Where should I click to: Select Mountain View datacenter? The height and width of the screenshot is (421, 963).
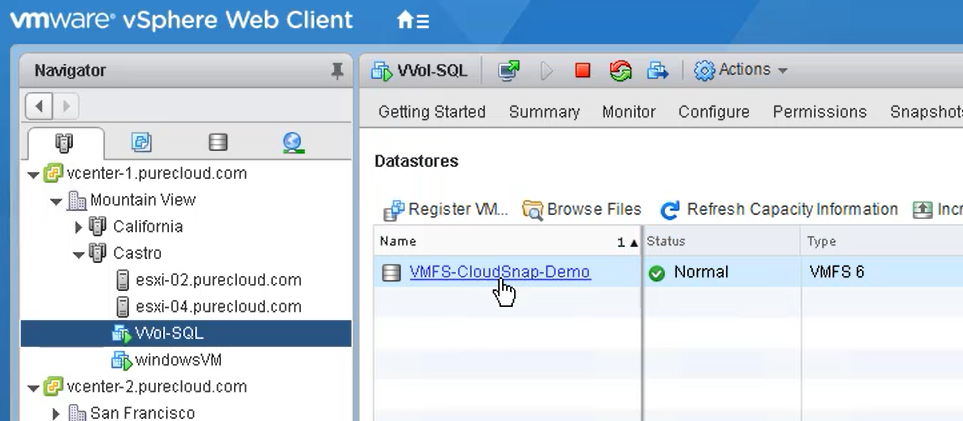click(142, 200)
